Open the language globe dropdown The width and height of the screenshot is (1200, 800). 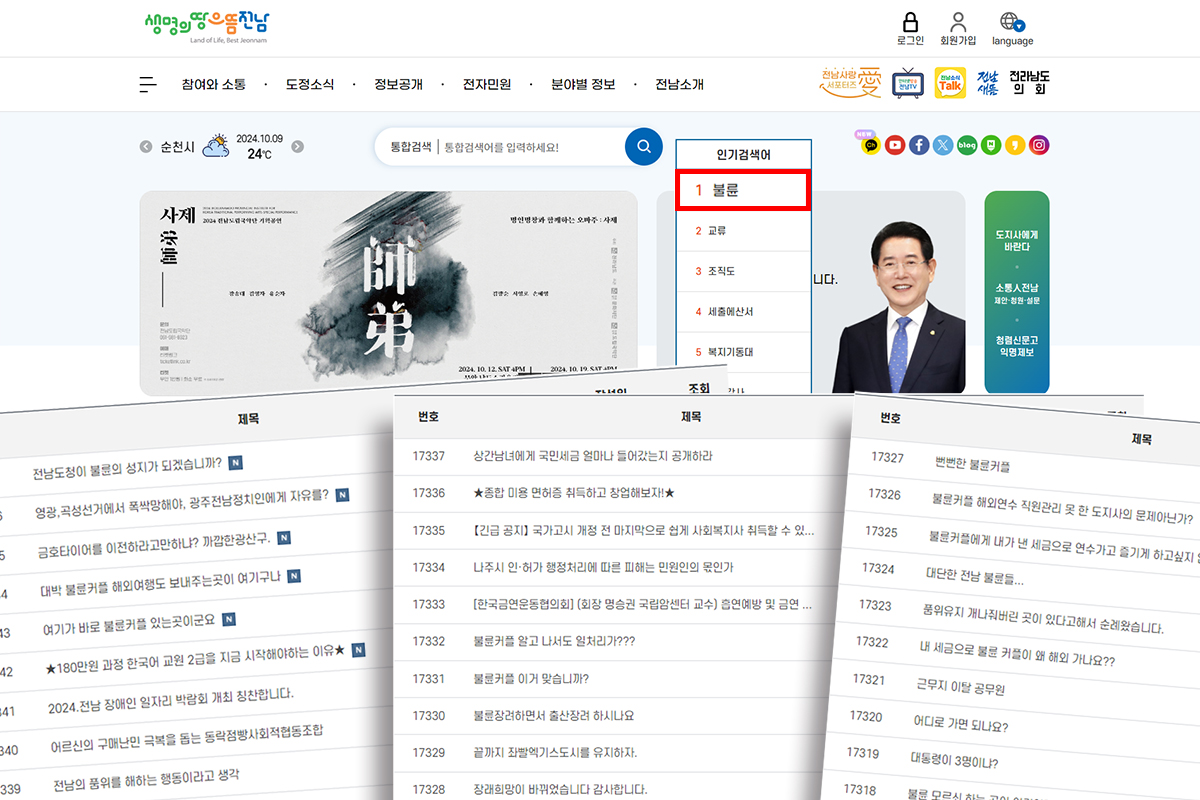(x=1012, y=23)
